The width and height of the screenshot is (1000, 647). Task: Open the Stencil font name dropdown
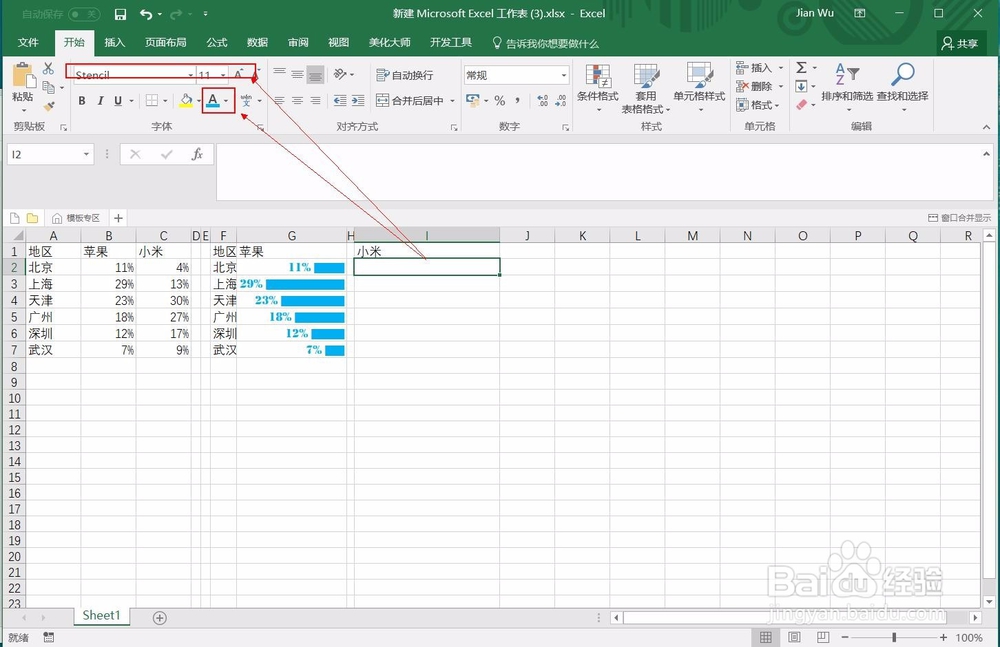pos(191,75)
